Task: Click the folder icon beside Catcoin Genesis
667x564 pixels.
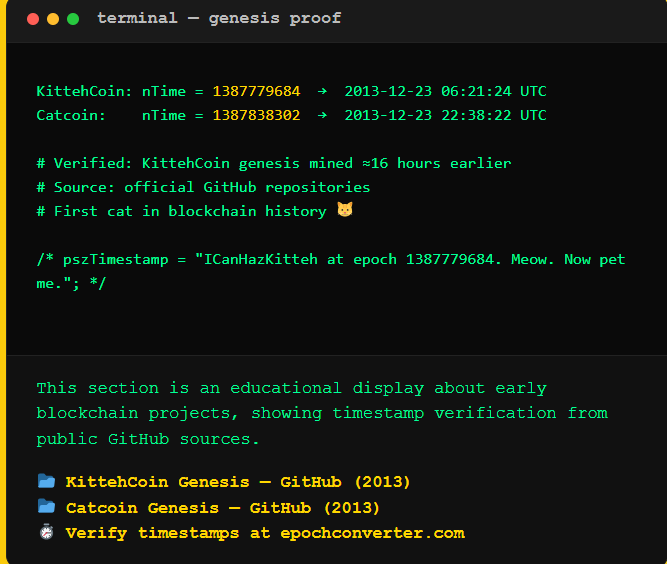Action: click(46, 507)
